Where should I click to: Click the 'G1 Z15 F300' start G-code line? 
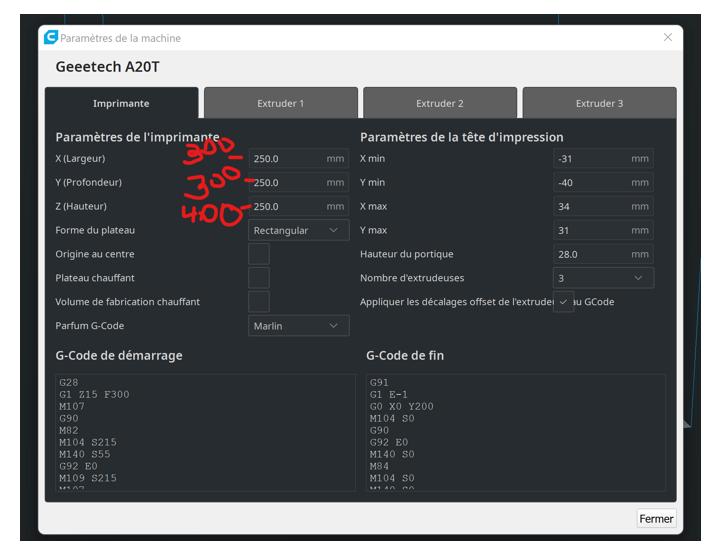coord(94,394)
